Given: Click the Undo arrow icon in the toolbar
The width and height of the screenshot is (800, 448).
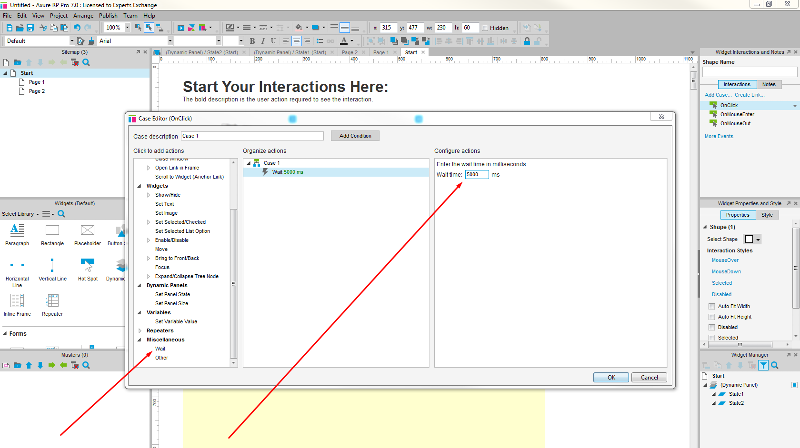Looking at the screenshot, I should (x=77, y=28).
